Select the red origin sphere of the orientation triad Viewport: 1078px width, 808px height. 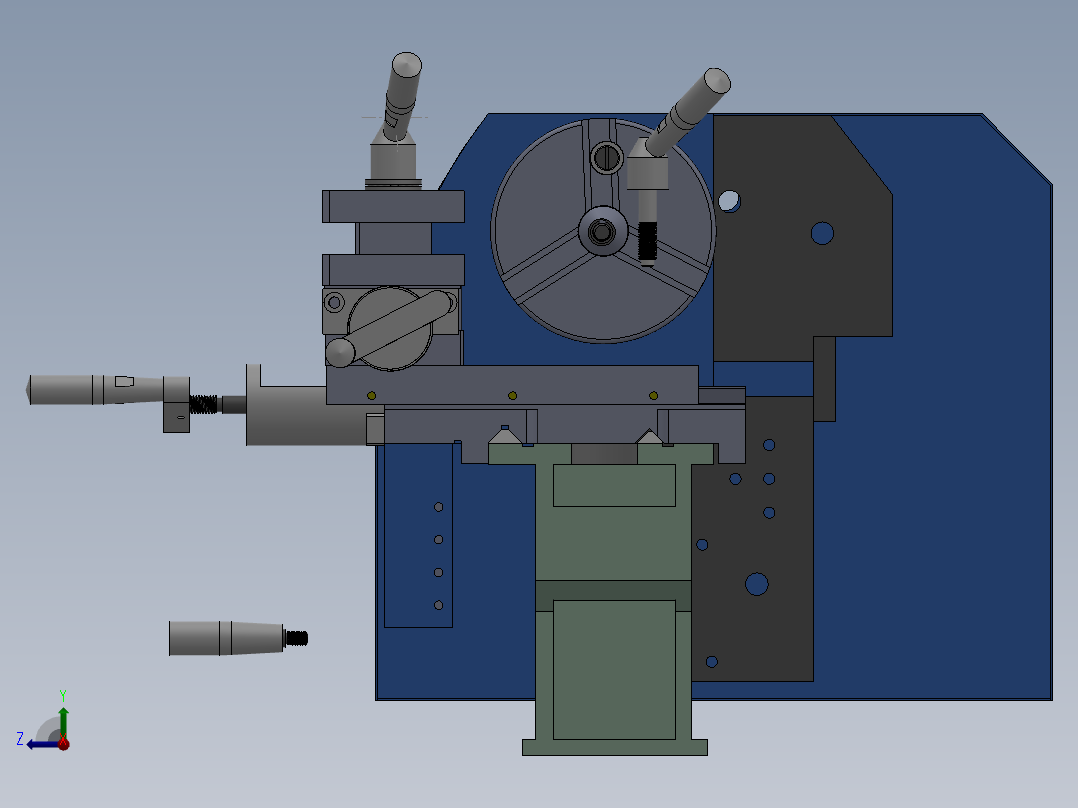[63, 745]
